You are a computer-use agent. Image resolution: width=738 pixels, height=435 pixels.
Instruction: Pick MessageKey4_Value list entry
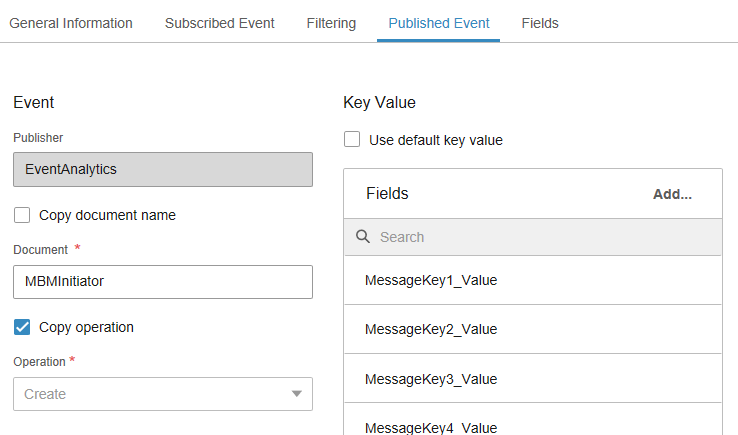point(532,424)
